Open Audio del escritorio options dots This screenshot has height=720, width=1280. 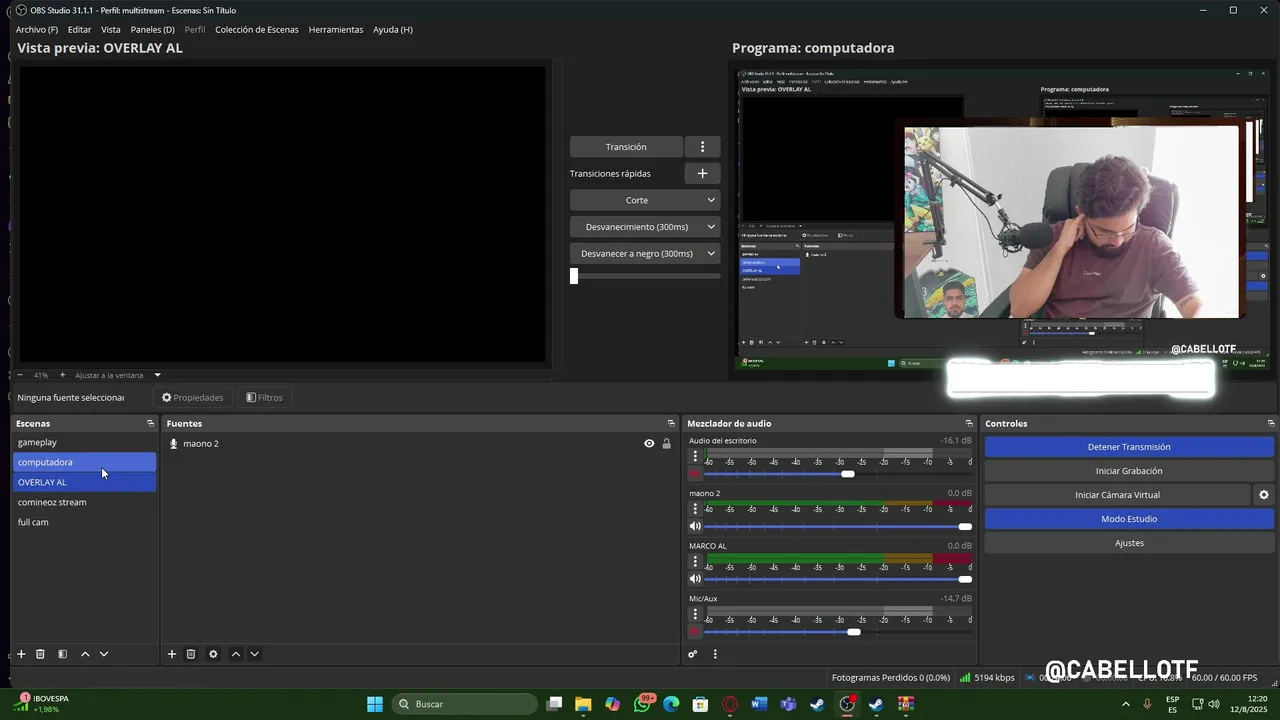pos(695,456)
